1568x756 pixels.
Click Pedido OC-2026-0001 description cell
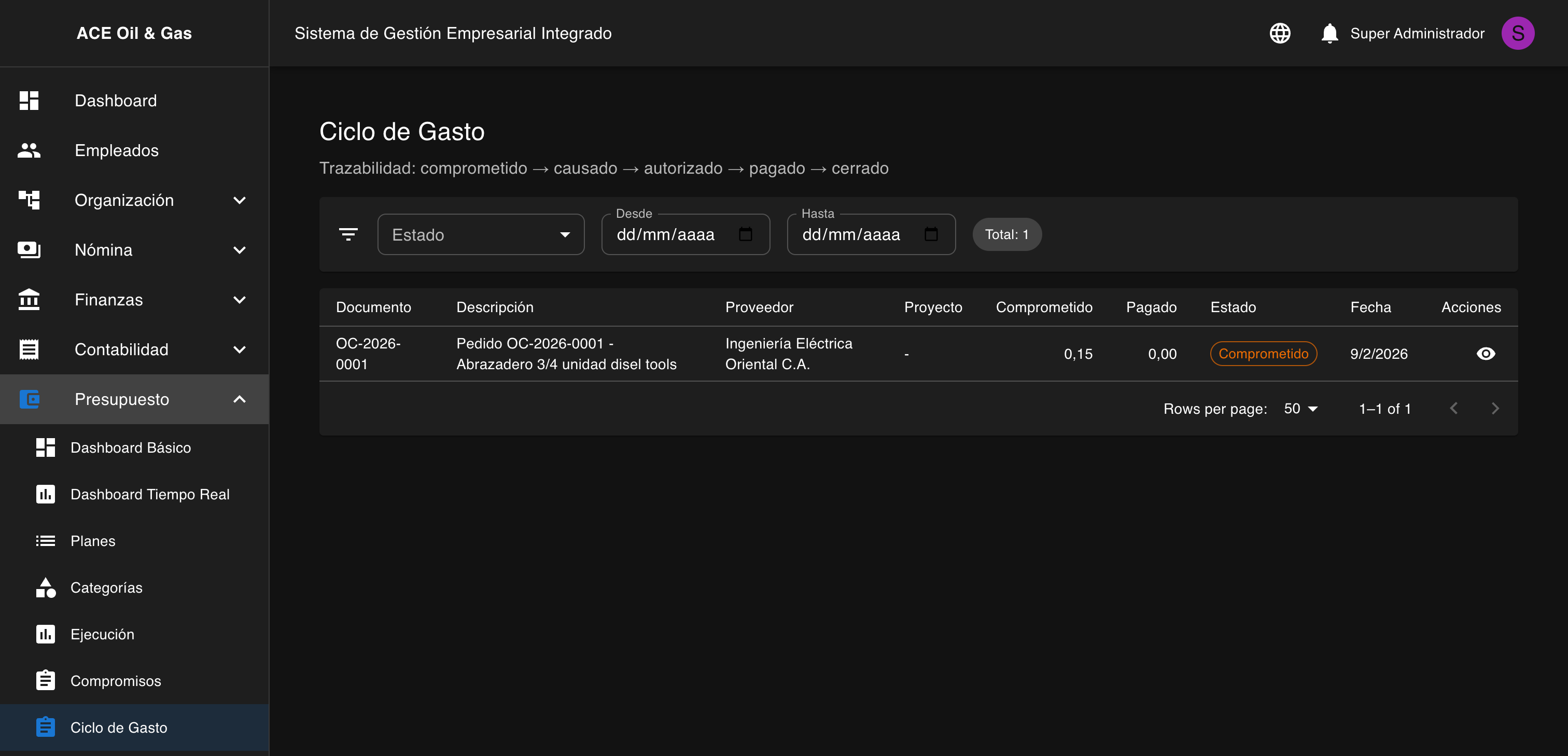coord(566,354)
